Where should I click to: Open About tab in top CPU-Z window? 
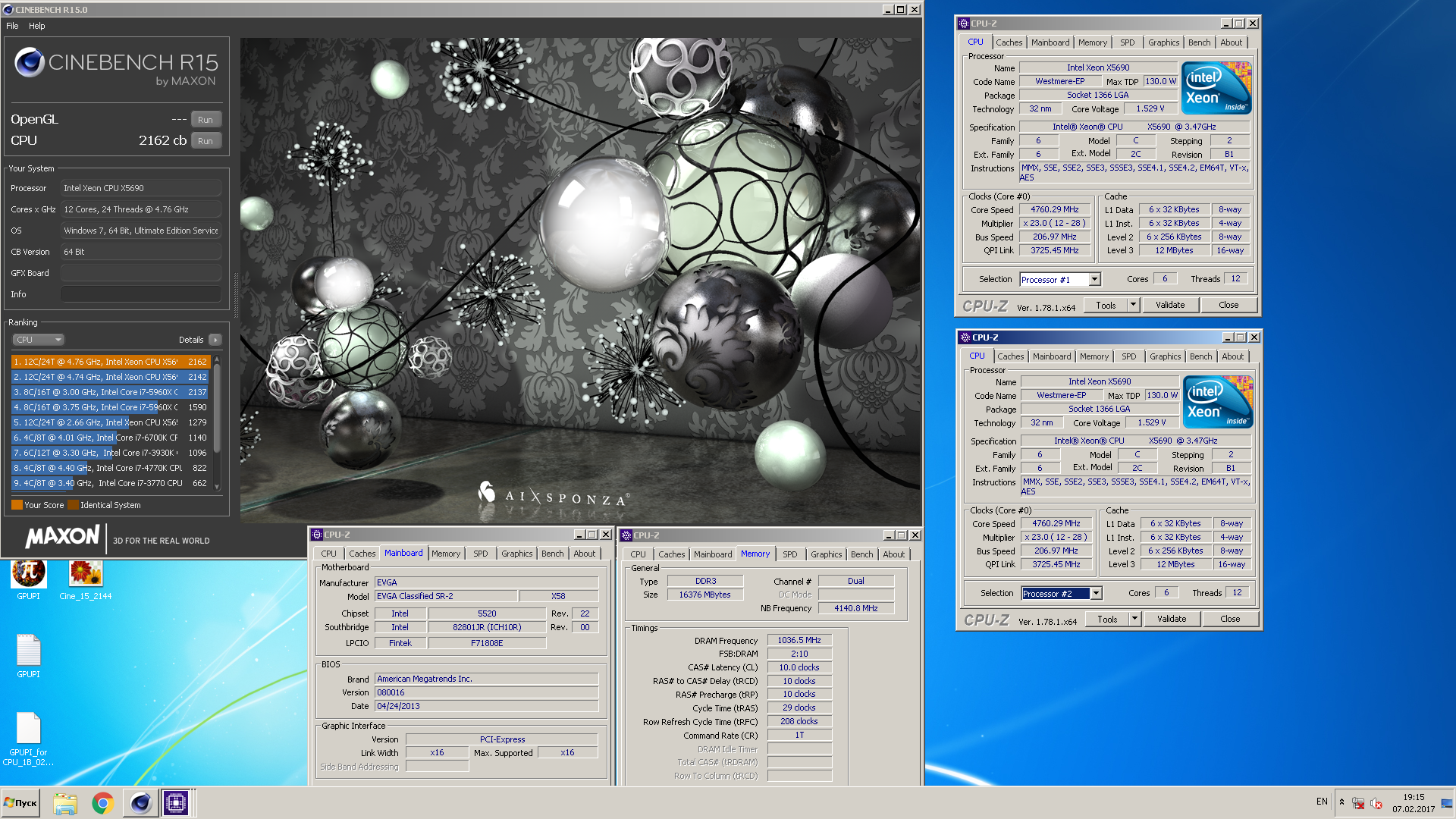(1231, 42)
